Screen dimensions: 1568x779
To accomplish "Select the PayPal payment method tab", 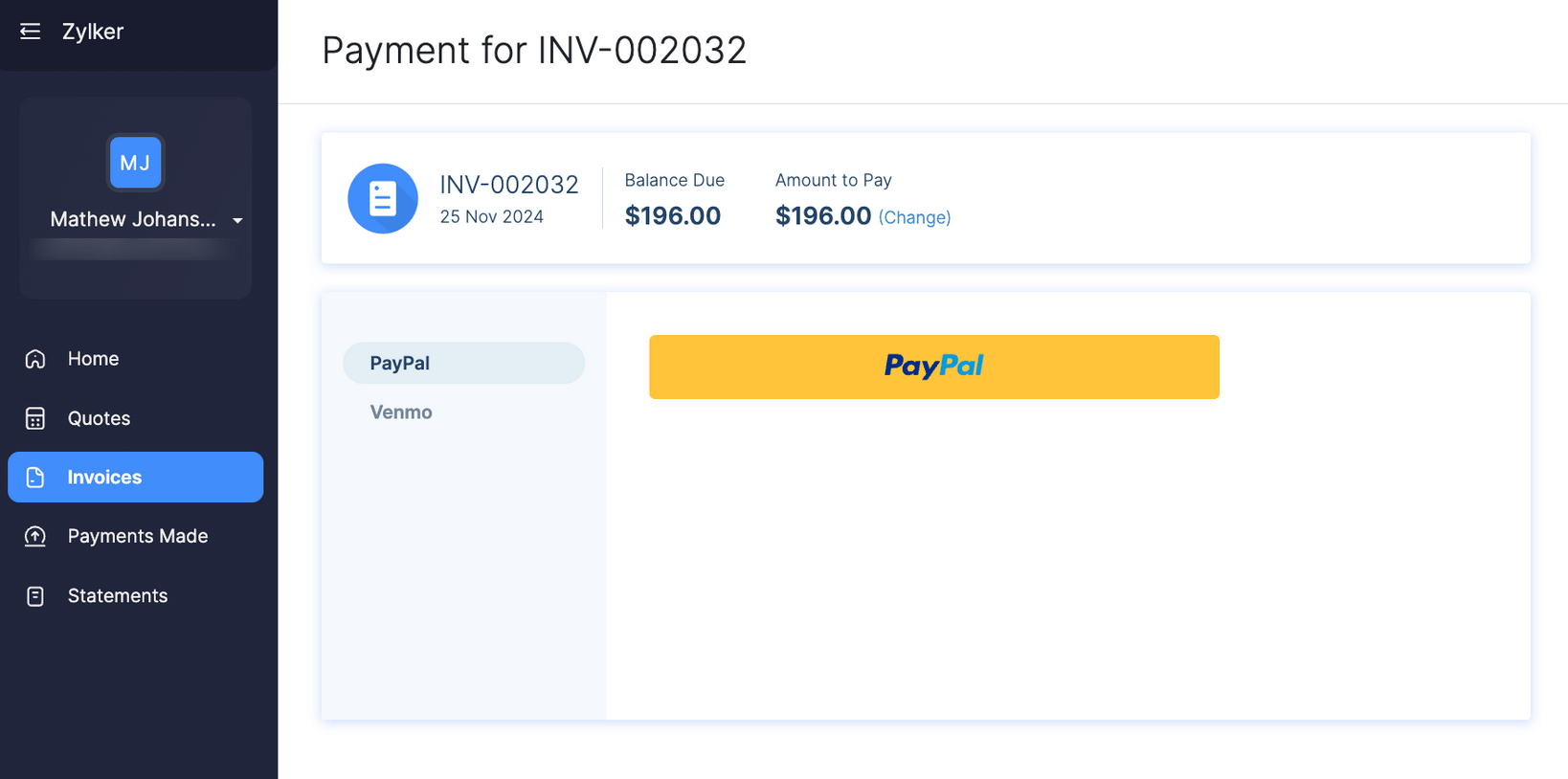I will click(x=399, y=363).
